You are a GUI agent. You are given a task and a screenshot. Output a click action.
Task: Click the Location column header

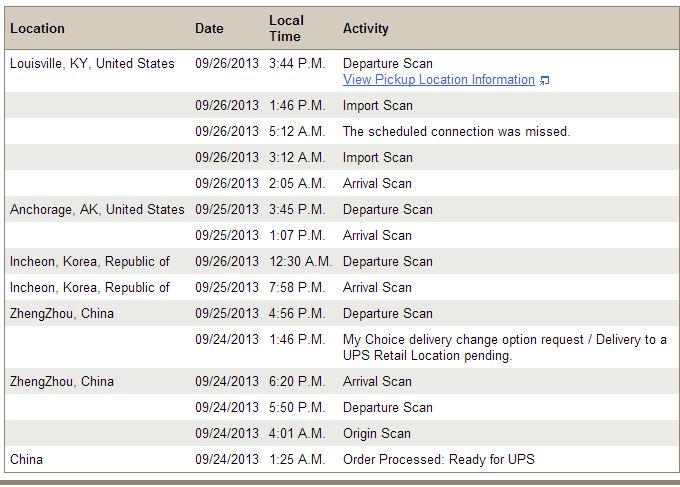coord(37,29)
